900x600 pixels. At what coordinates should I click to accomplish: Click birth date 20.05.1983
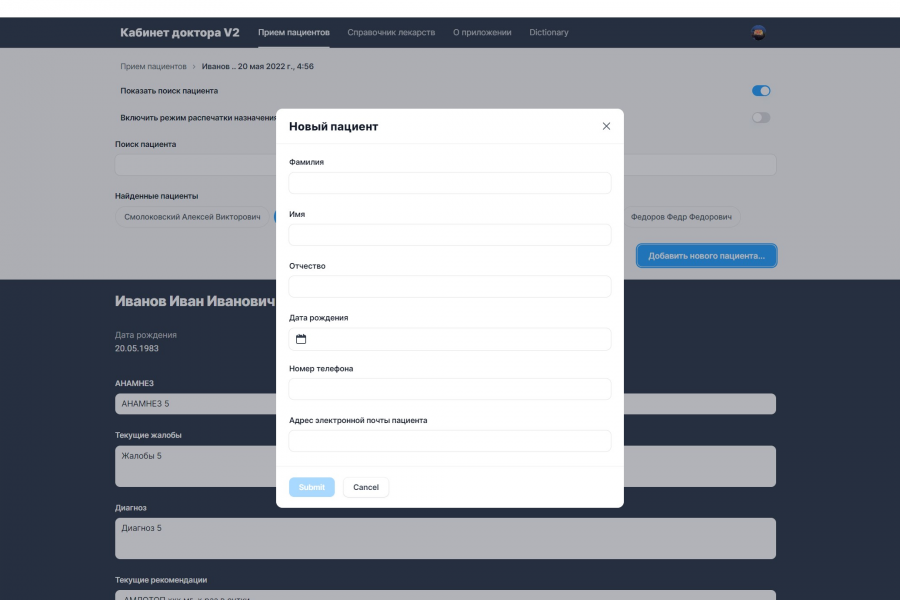tap(137, 349)
